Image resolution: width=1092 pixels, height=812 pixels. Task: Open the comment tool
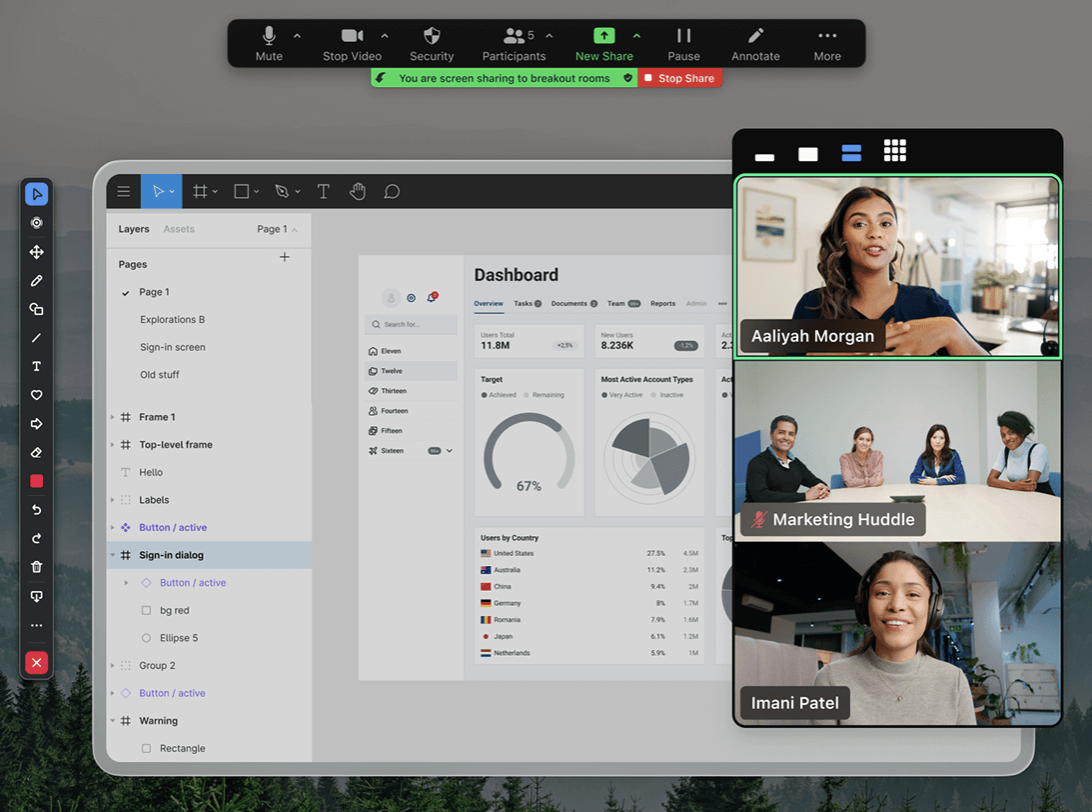(392, 190)
